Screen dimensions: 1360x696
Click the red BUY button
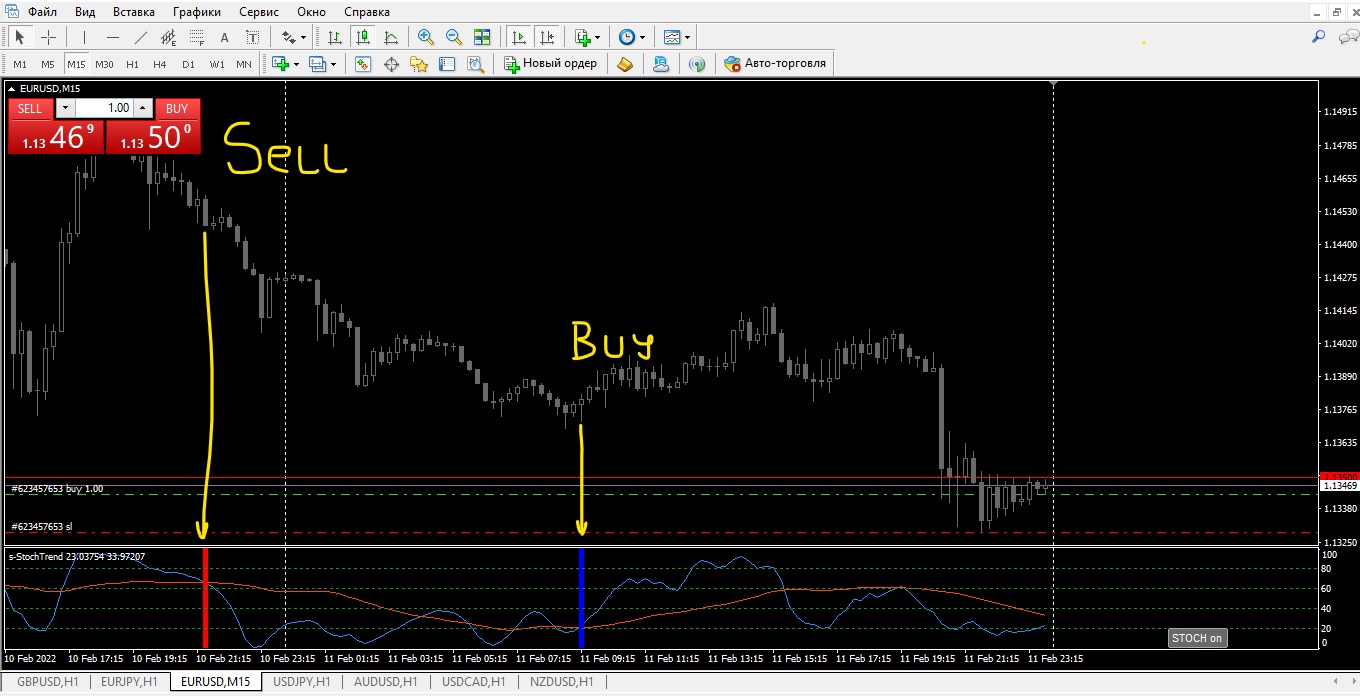177,108
